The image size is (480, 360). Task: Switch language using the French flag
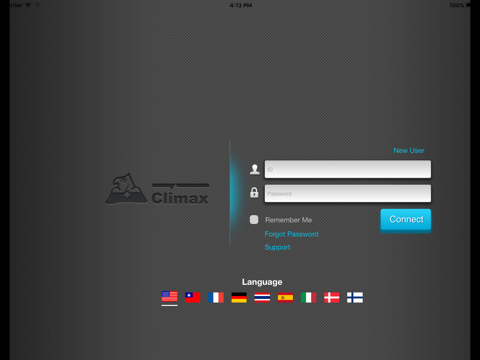[216, 297]
